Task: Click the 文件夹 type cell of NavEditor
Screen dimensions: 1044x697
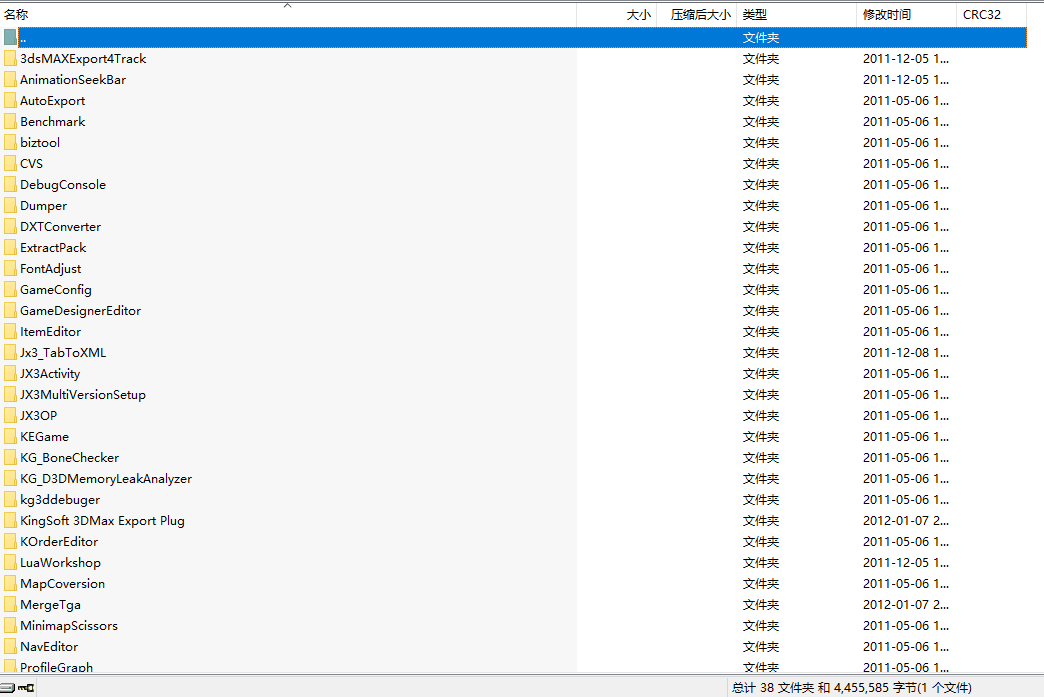Action: 761,646
